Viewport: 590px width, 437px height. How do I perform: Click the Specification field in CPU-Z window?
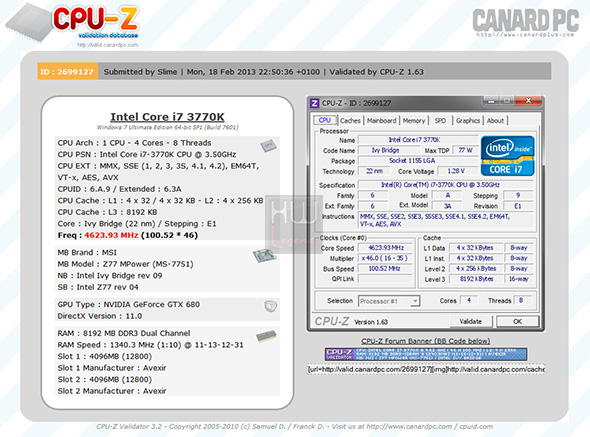pos(446,185)
